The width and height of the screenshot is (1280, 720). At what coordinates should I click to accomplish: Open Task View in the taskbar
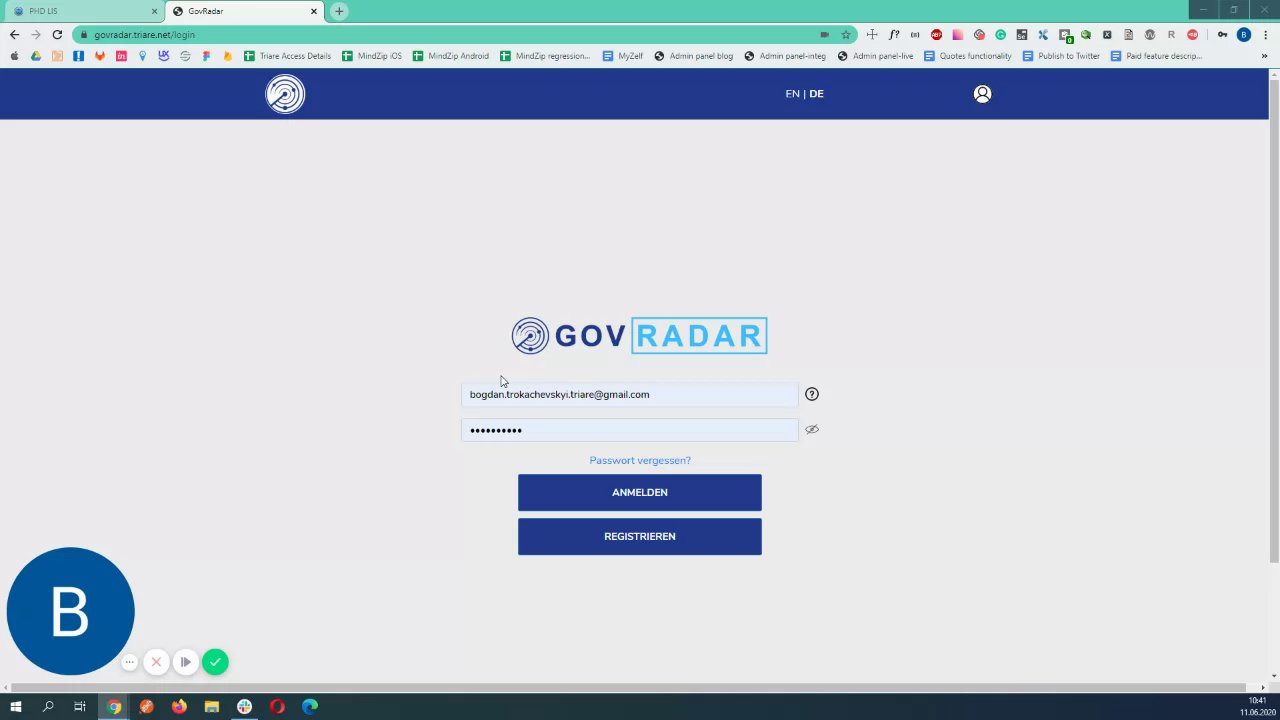[80, 707]
